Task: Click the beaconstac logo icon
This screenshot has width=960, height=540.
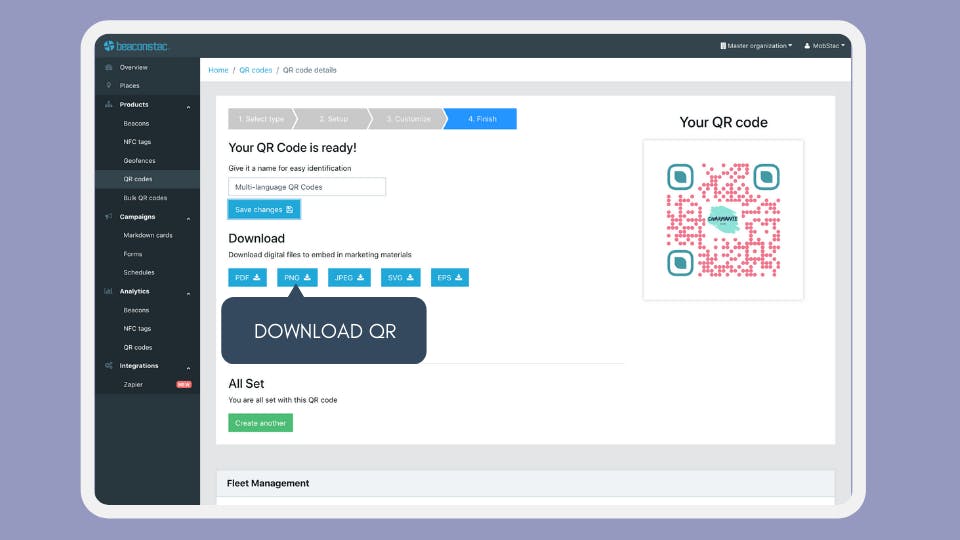Action: click(109, 46)
